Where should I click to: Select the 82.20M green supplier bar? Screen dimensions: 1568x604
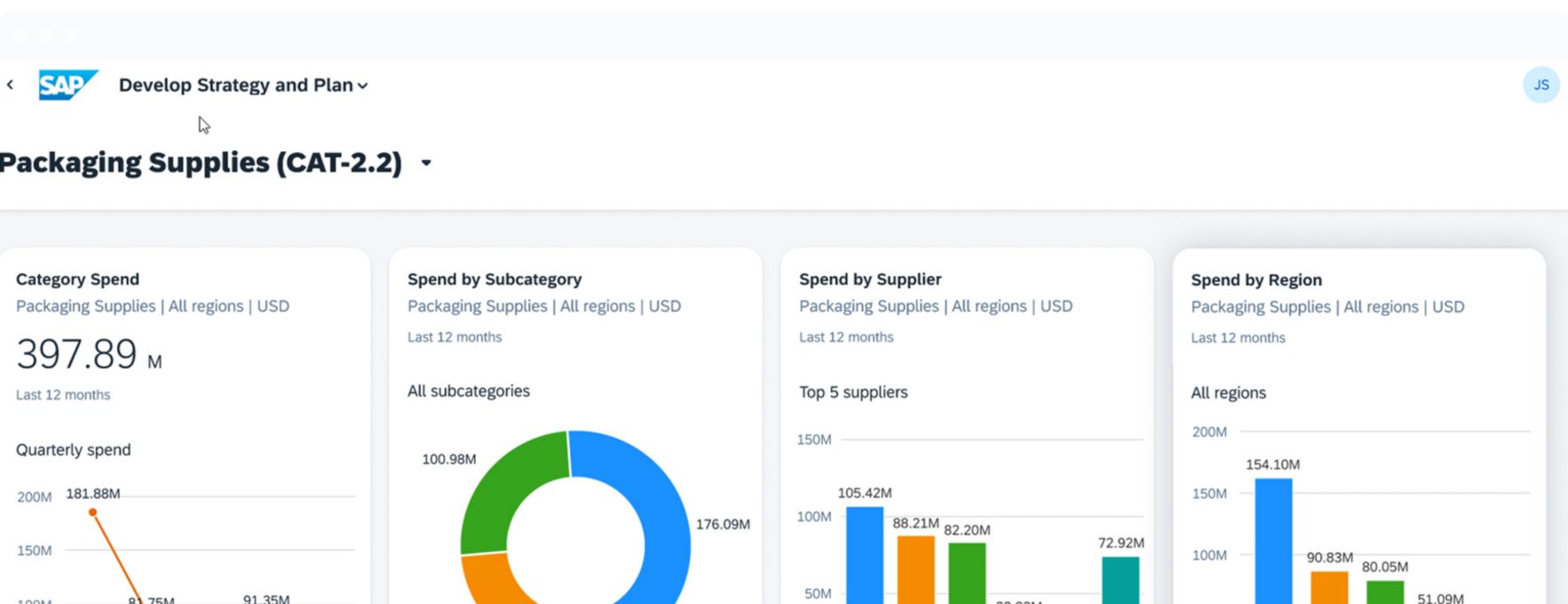pos(967,573)
